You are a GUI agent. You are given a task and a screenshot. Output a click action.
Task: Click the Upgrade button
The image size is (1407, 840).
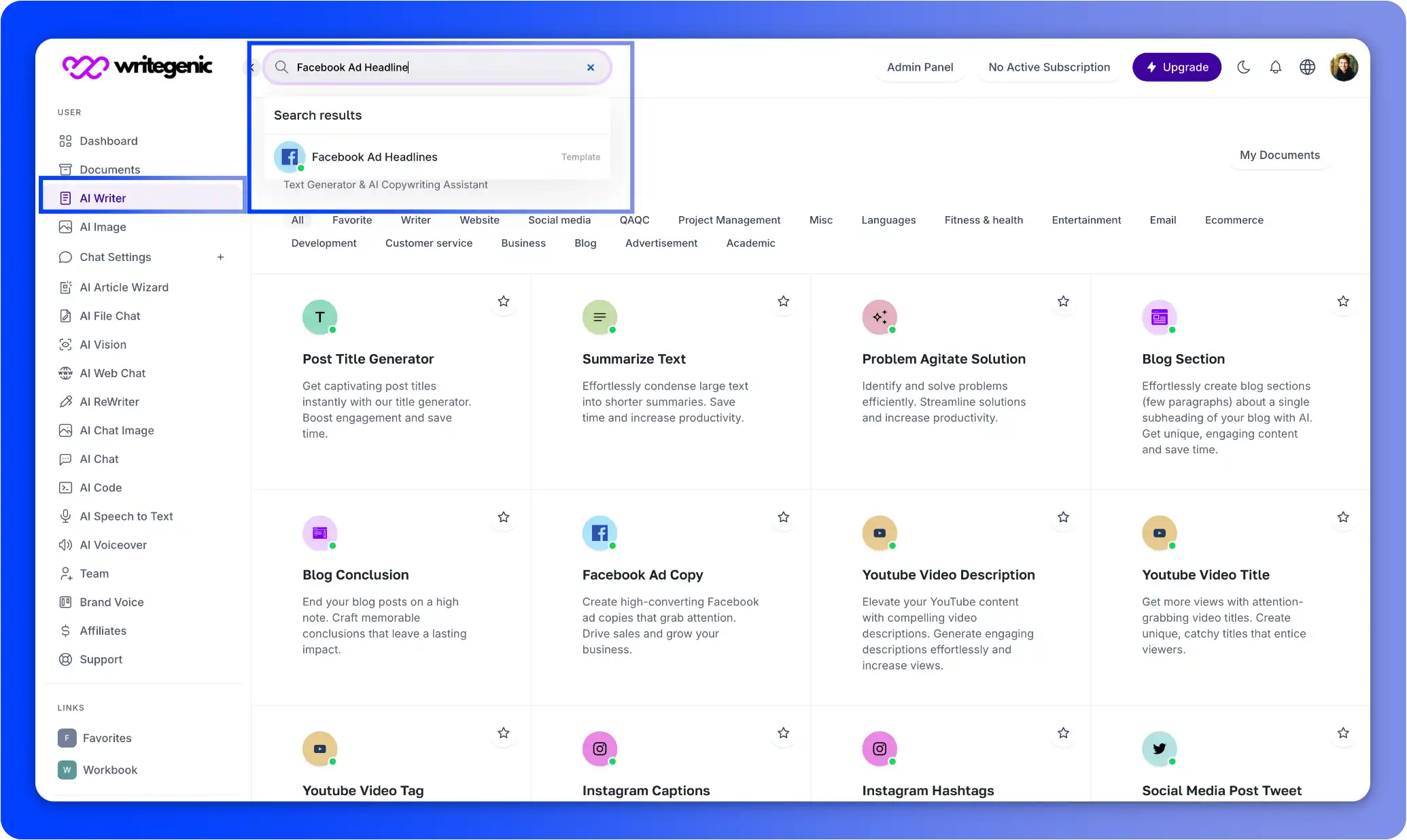1177,67
